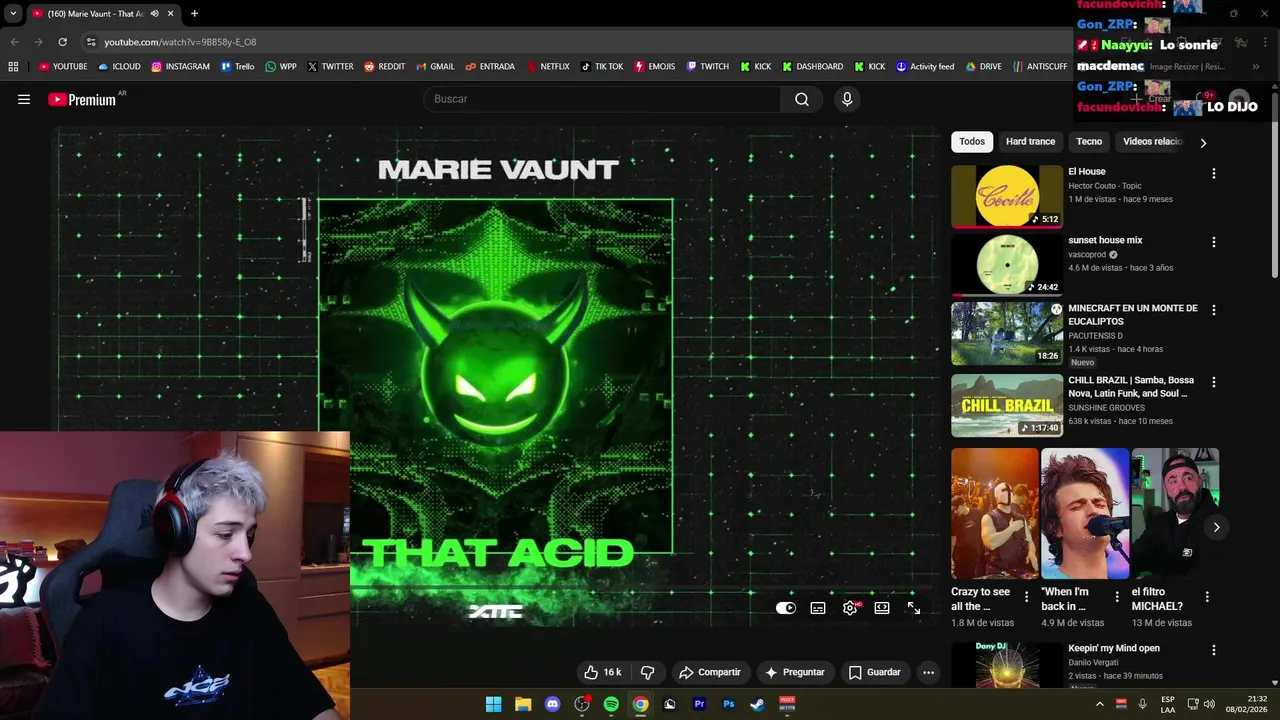This screenshot has height=720, width=1280.
Task: Open options menu for El House
Action: click(x=1214, y=173)
